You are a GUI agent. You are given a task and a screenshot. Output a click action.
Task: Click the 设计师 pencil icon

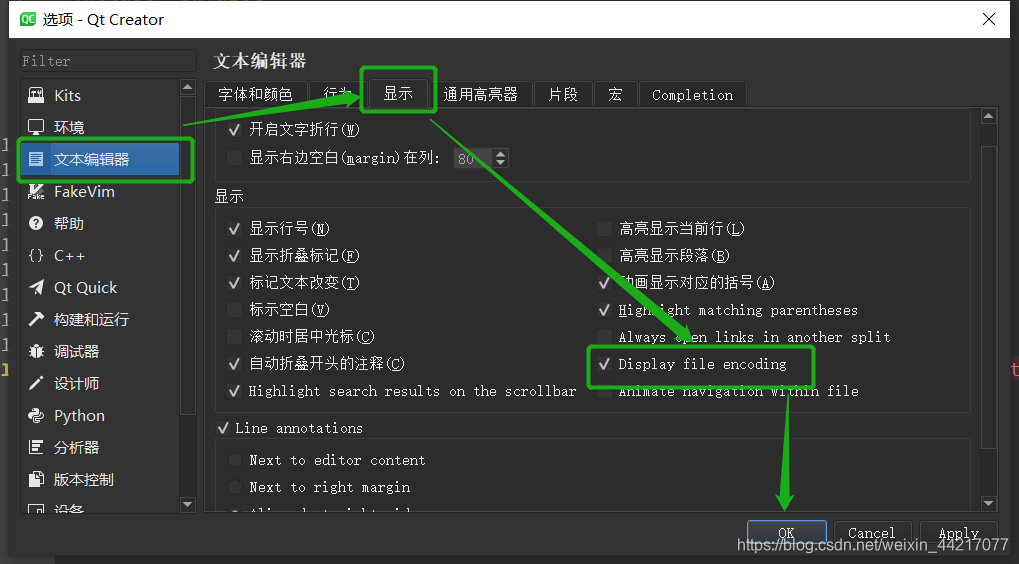pos(36,383)
